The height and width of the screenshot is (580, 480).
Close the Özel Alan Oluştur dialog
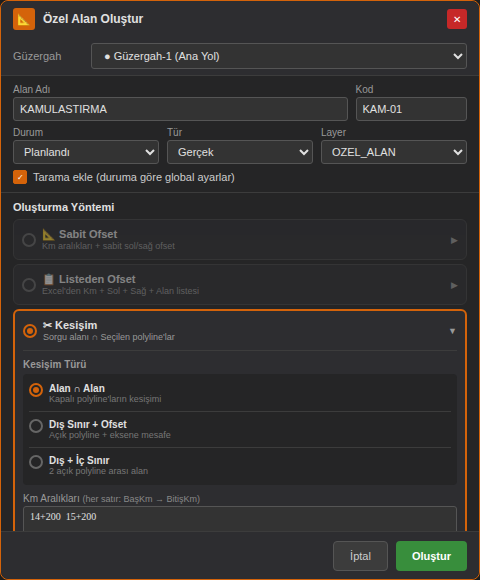tap(457, 19)
